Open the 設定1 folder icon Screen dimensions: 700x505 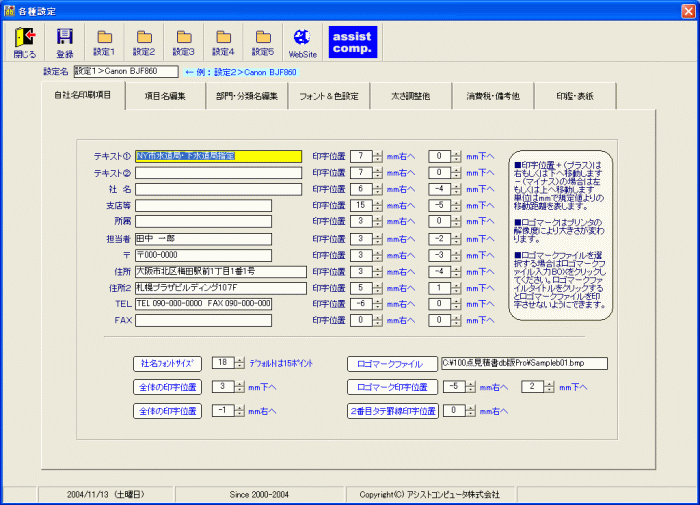[104, 42]
